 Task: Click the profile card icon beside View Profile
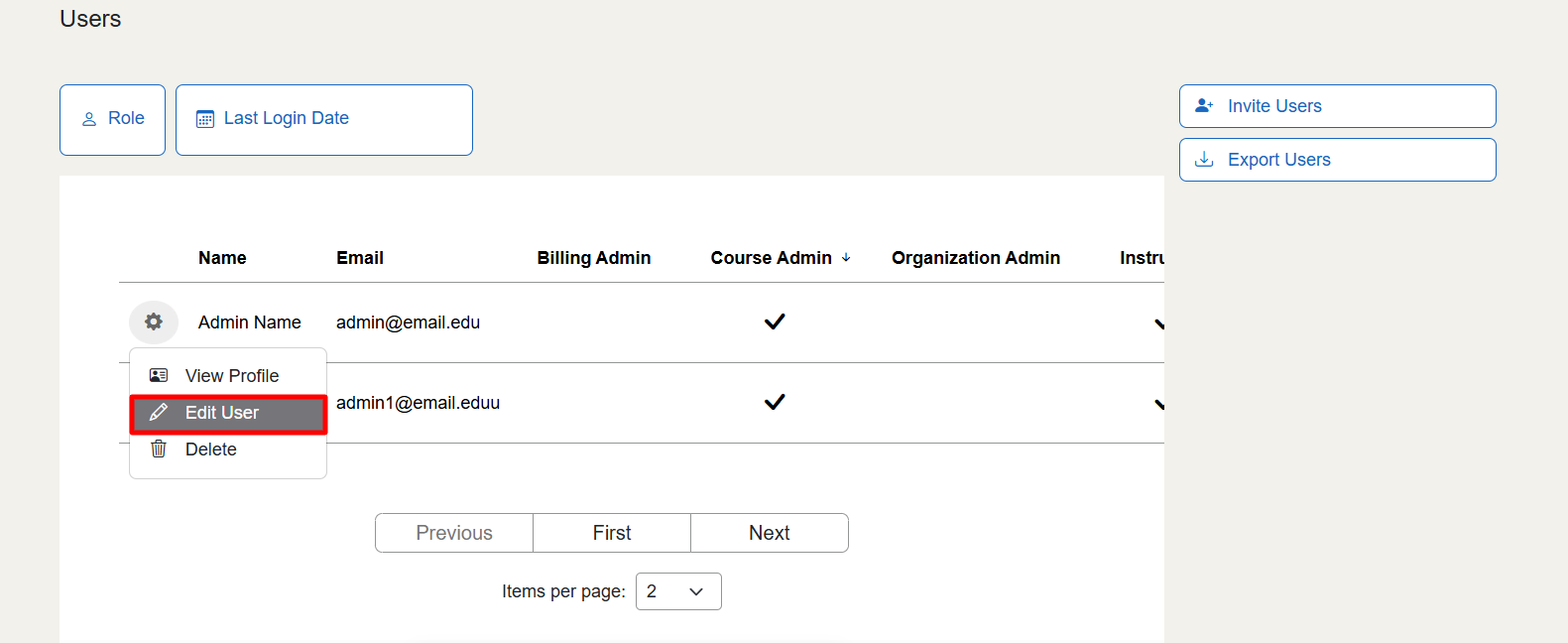pos(159,375)
